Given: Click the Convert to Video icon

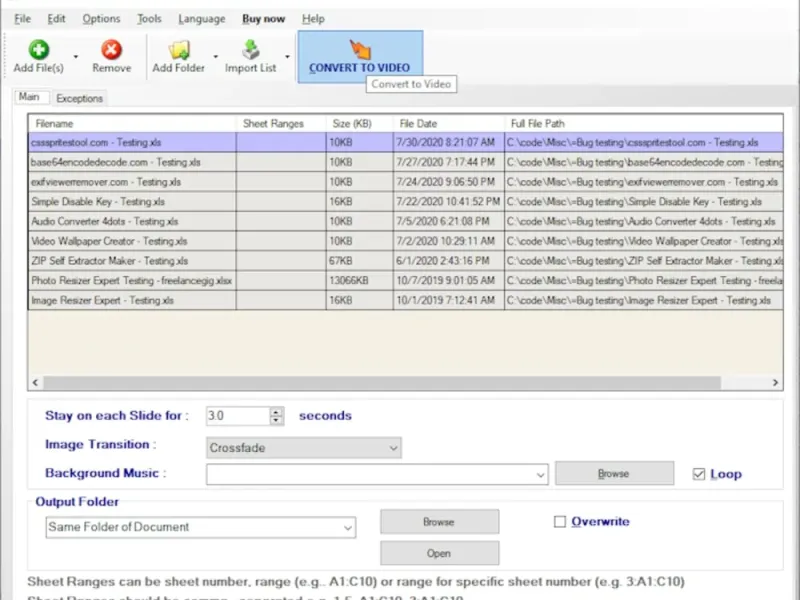Looking at the screenshot, I should click(x=359, y=49).
